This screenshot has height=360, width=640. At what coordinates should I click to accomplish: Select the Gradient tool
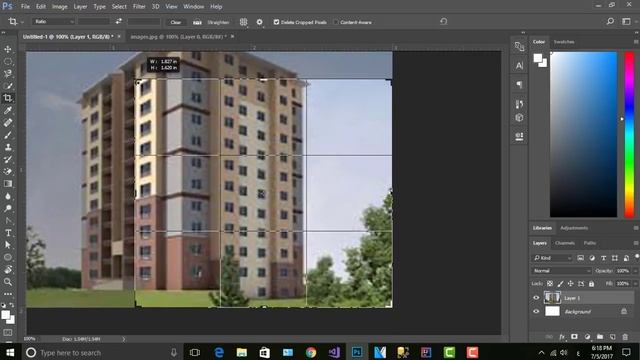[8, 184]
